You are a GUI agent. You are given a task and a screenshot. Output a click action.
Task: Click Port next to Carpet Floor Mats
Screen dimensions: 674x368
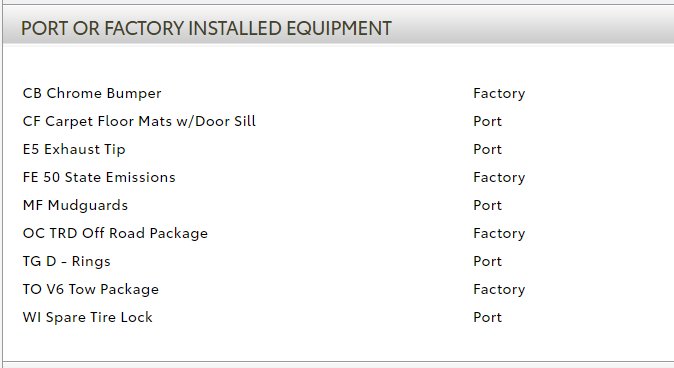[487, 121]
